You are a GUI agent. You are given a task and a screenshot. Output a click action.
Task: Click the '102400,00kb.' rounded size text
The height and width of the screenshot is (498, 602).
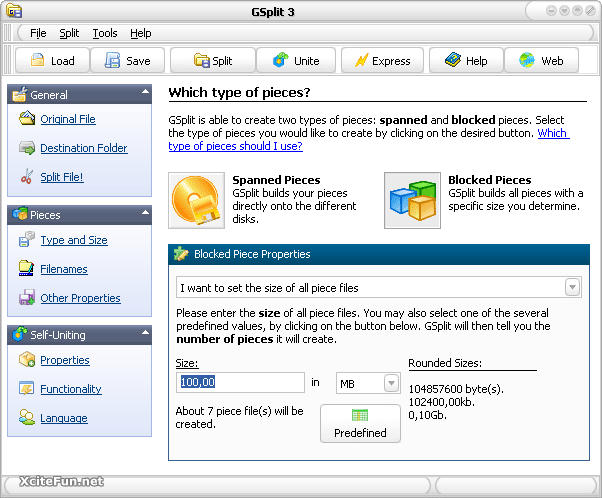pos(442,402)
